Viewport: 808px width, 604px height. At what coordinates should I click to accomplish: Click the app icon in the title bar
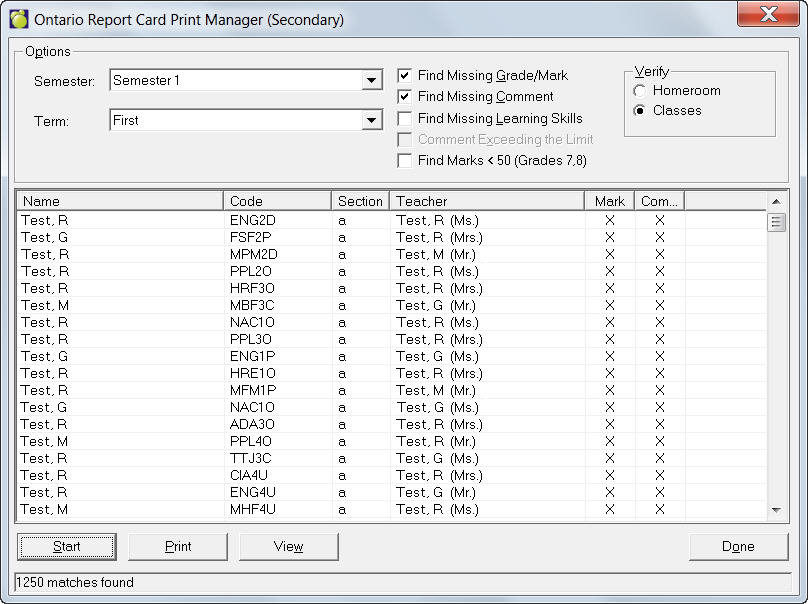[x=19, y=18]
